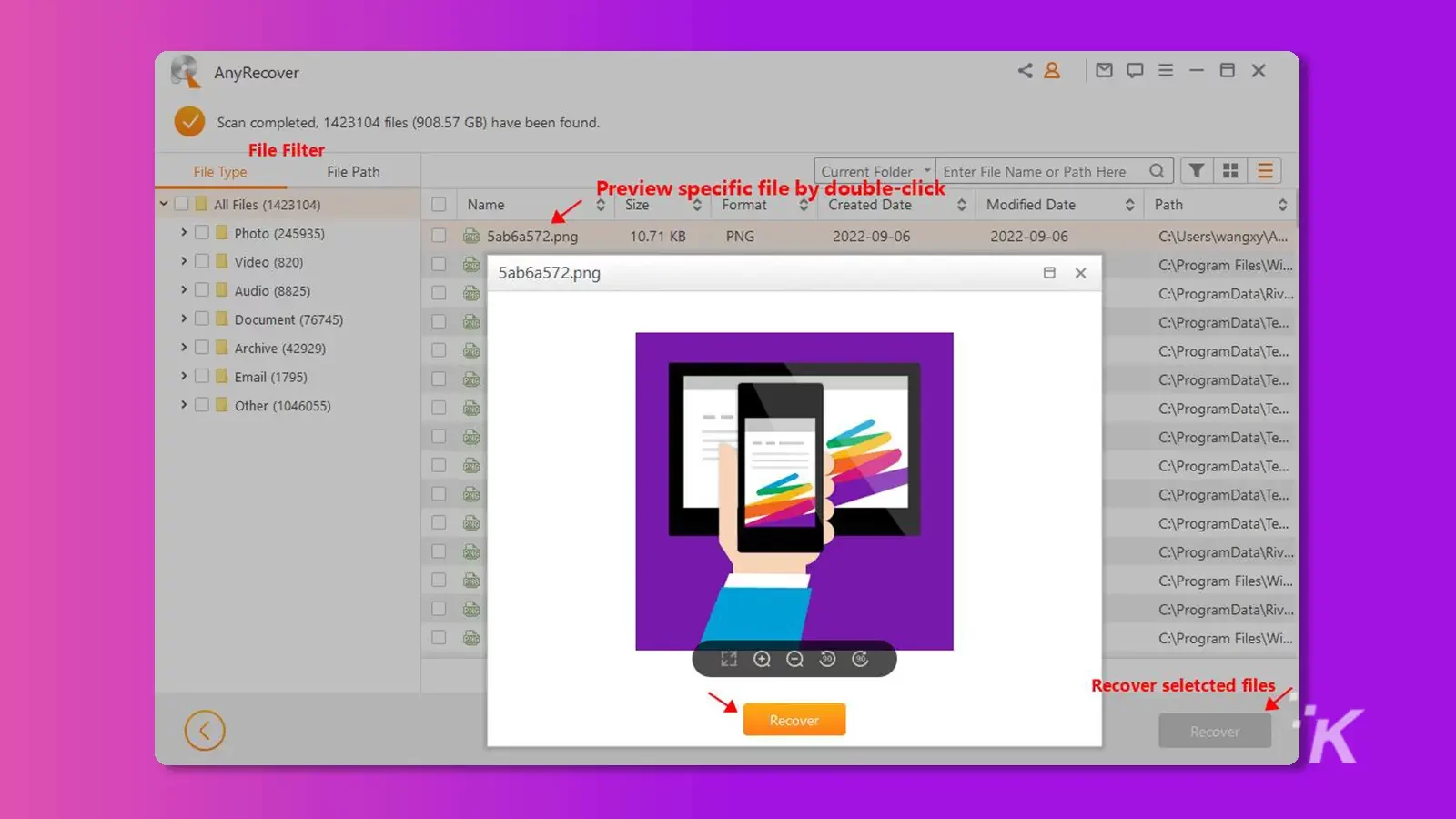The width and height of the screenshot is (1456, 819).
Task: Check the Video (820) checkbox
Action: [x=202, y=261]
